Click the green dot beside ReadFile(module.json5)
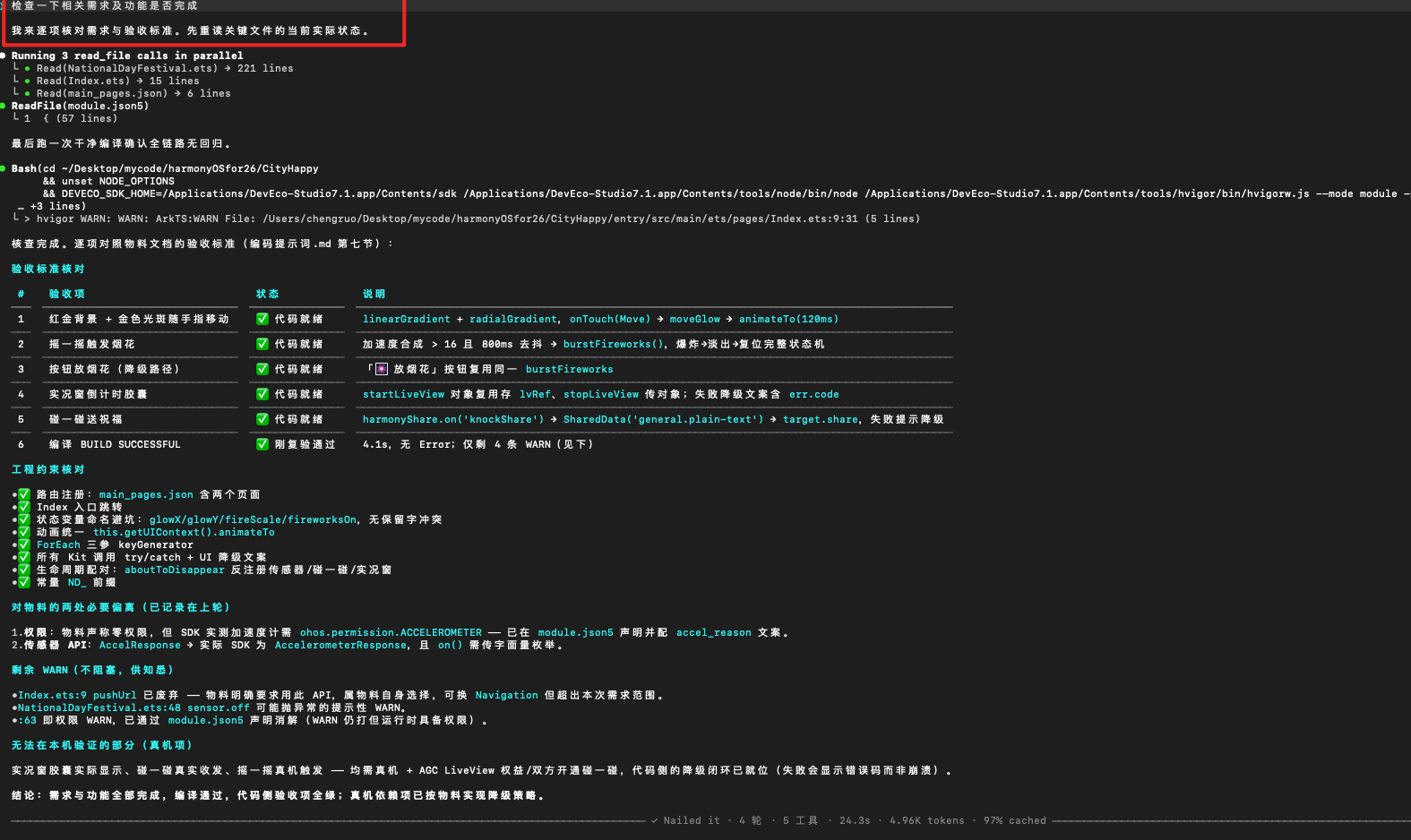Viewport: 1411px width, 840px height. [x=4, y=106]
